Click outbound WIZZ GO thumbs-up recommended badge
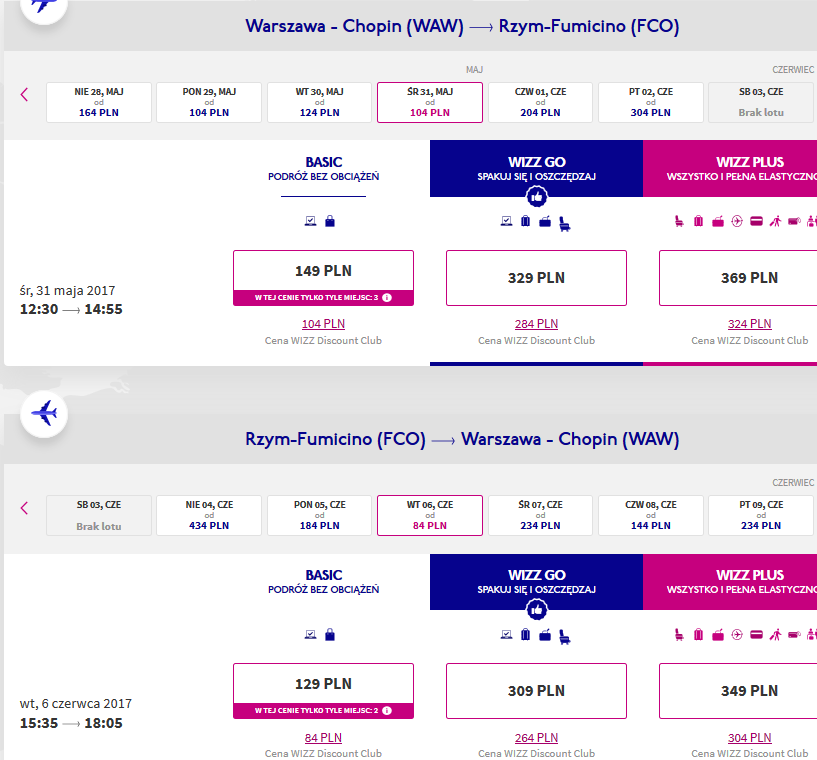 [x=537, y=197]
